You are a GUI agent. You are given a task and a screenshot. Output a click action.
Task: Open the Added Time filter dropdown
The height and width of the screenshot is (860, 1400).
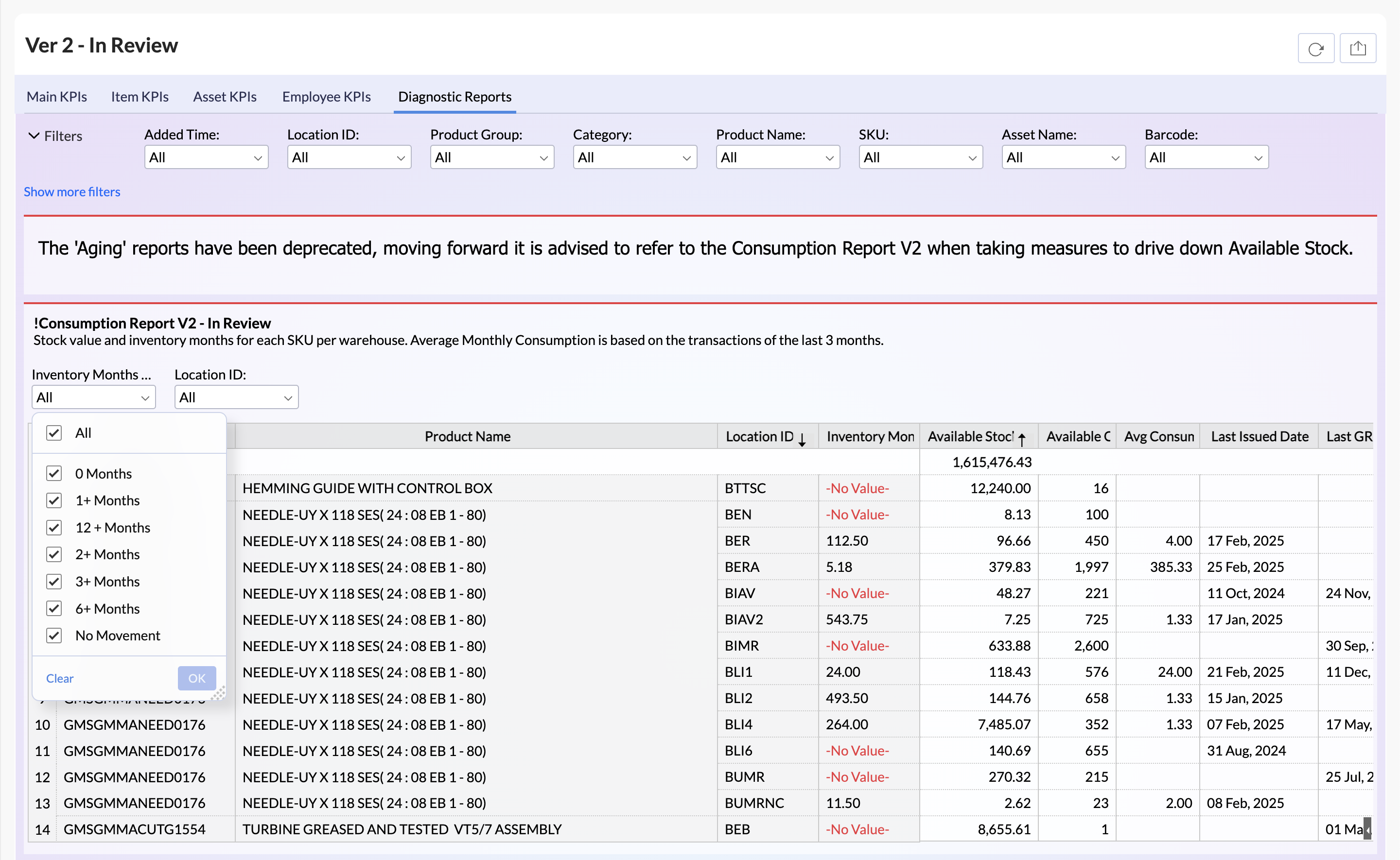tap(206, 157)
